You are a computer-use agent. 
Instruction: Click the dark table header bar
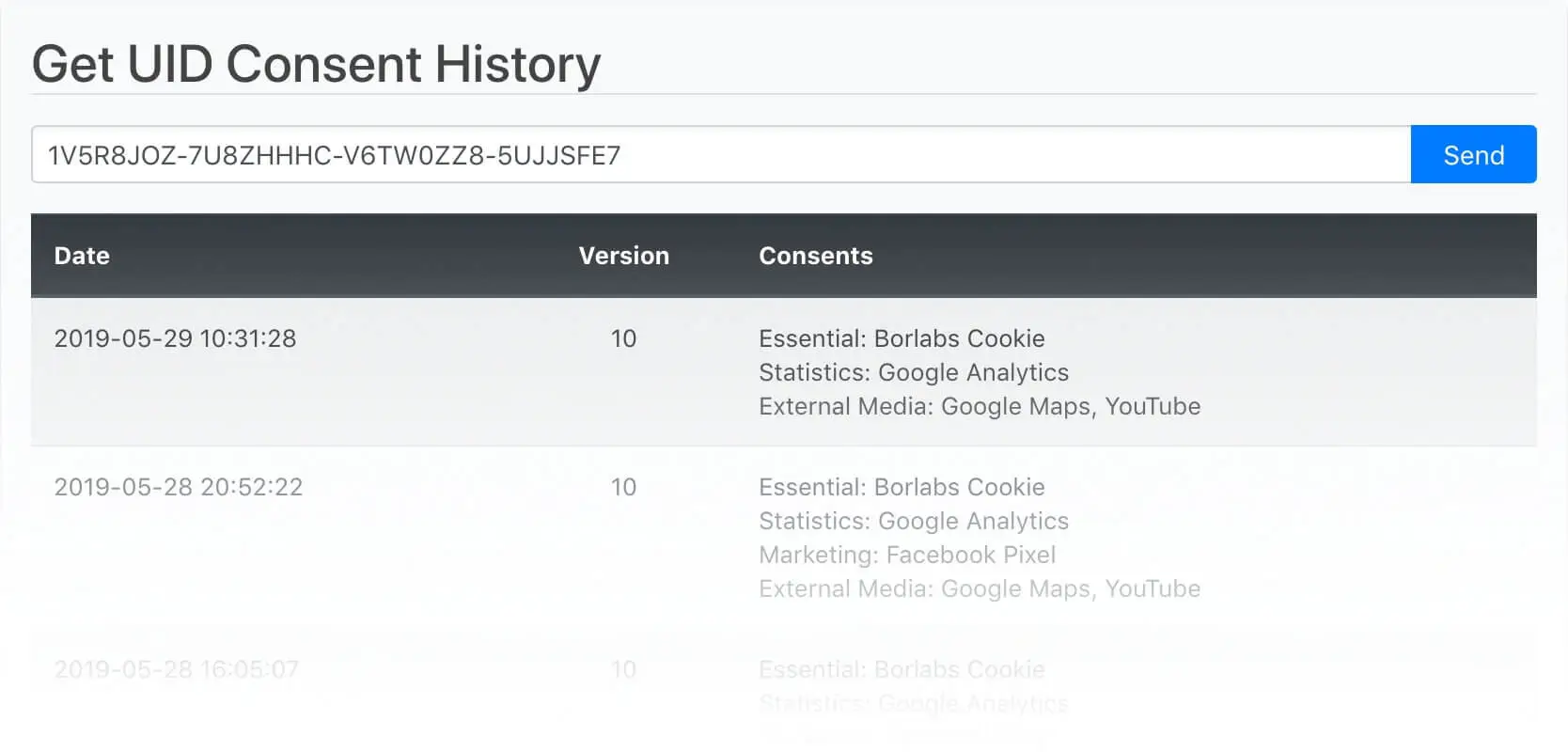click(x=784, y=256)
